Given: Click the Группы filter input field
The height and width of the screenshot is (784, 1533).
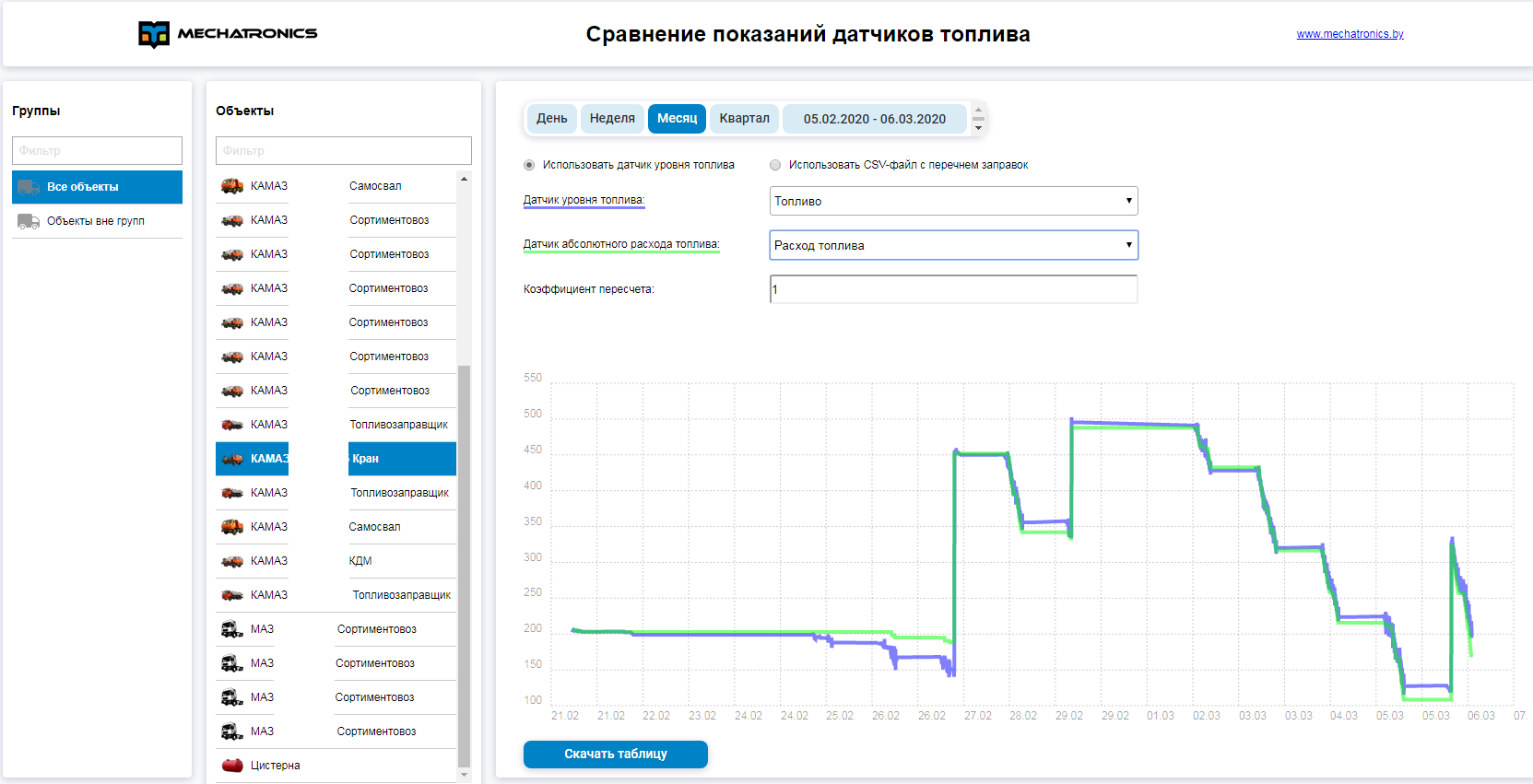Looking at the screenshot, I should (97, 151).
